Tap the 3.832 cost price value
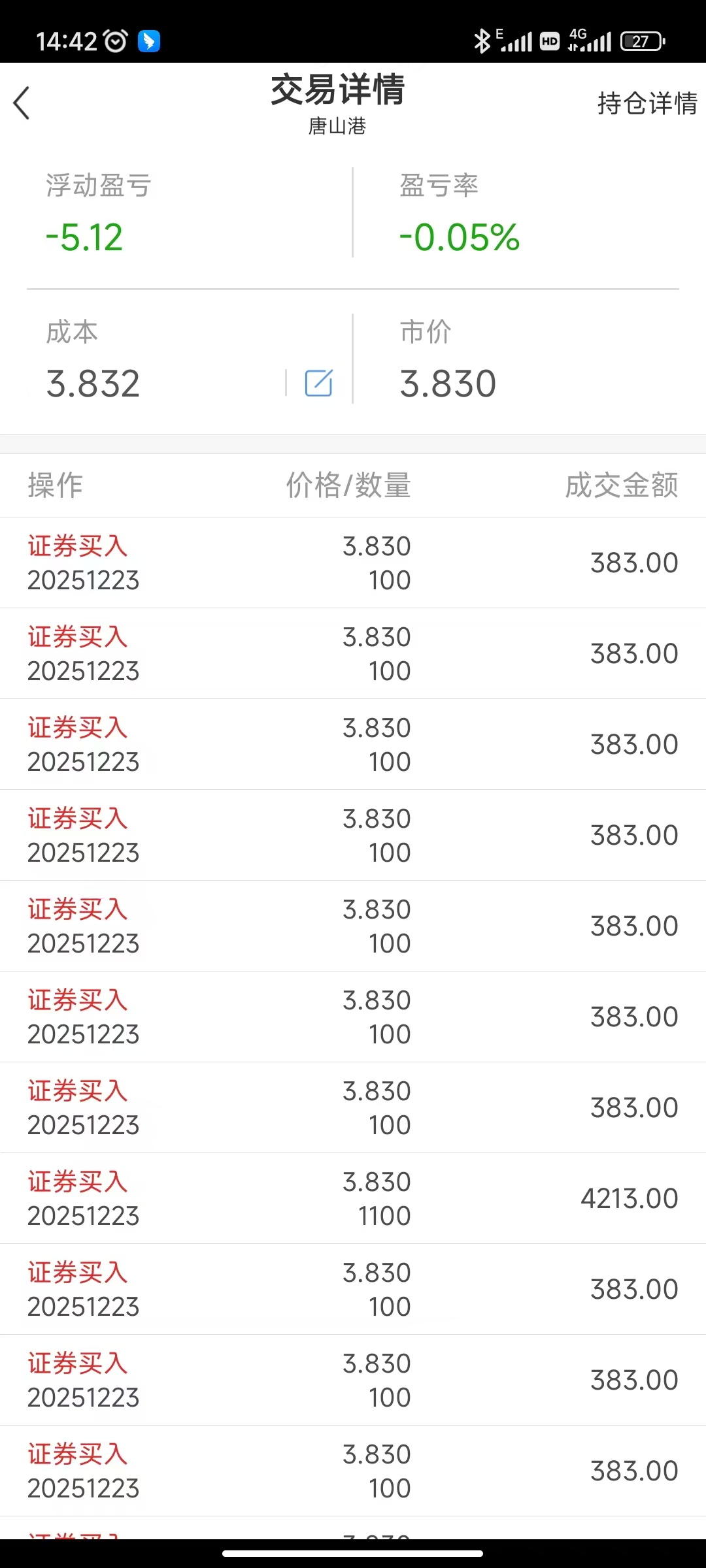 point(93,384)
